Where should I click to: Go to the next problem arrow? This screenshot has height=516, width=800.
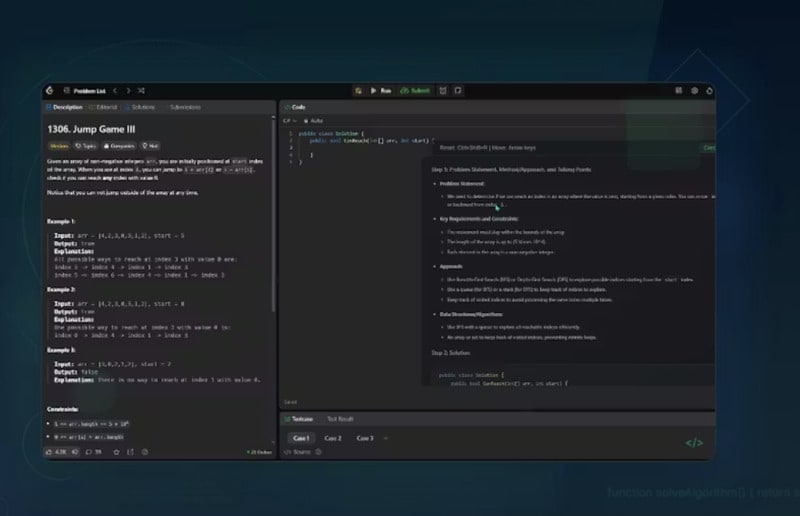point(127,90)
